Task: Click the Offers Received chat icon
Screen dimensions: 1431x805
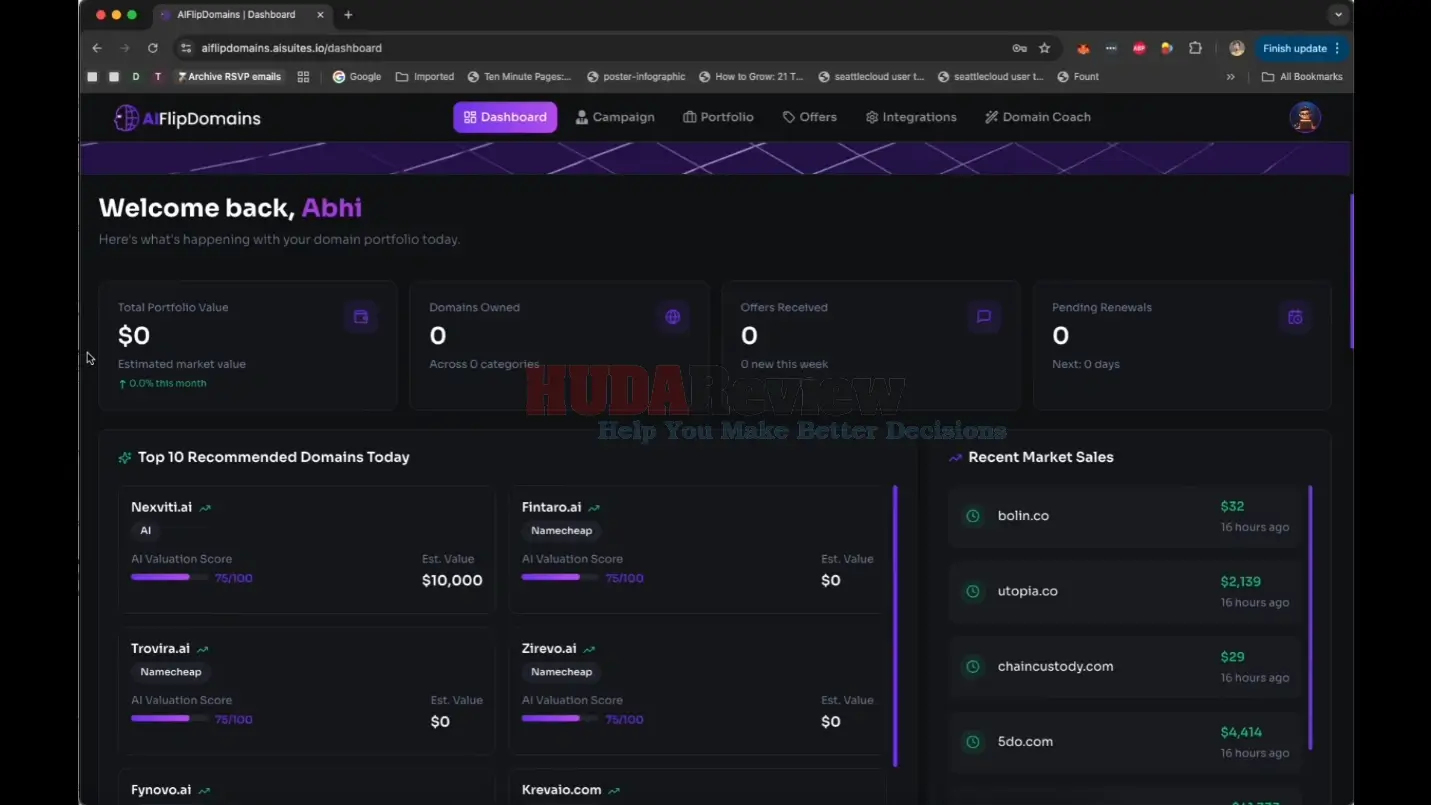Action: pos(984,317)
